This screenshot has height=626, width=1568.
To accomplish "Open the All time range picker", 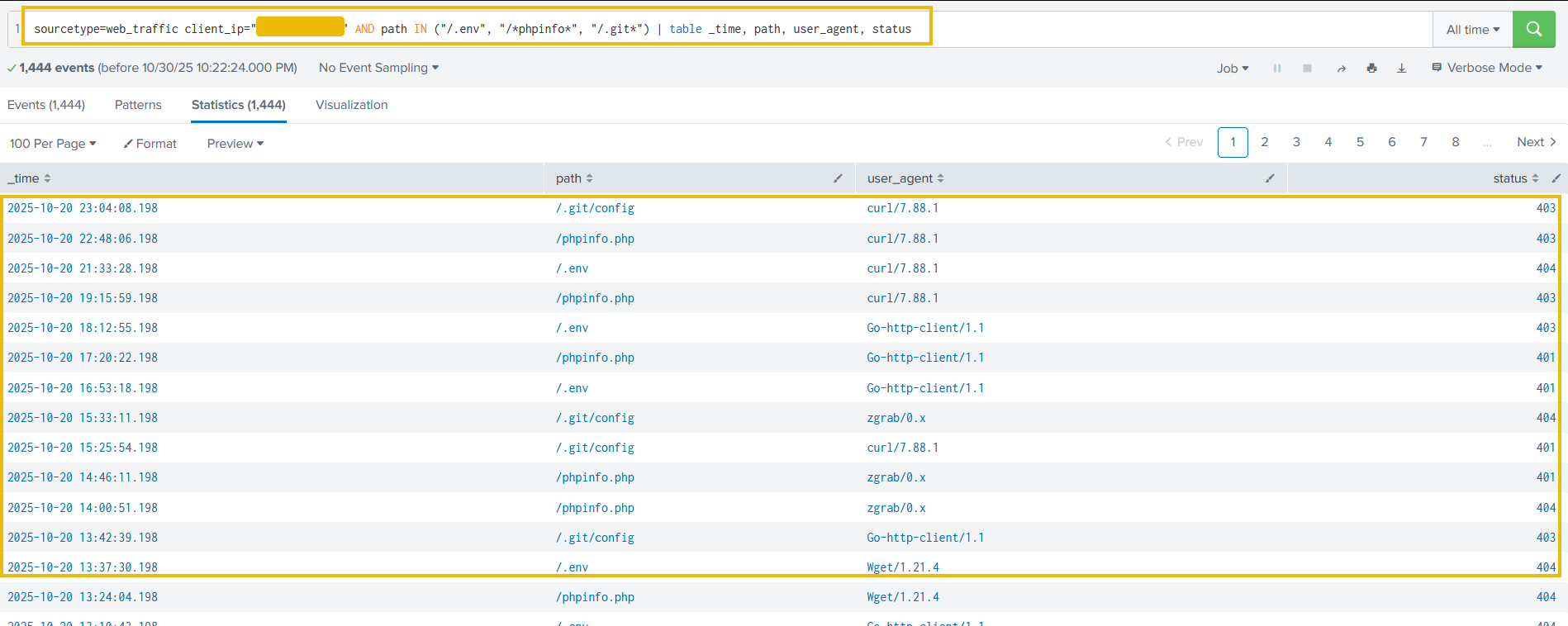I will pyautogui.click(x=1472, y=30).
